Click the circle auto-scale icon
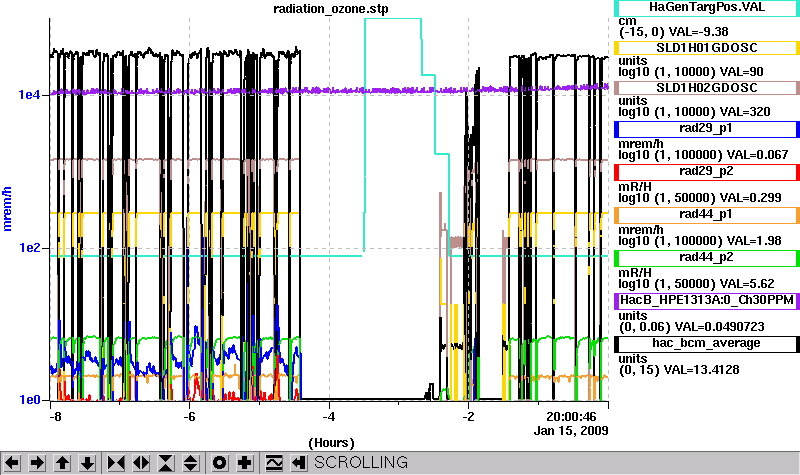 pyautogui.click(x=219, y=463)
